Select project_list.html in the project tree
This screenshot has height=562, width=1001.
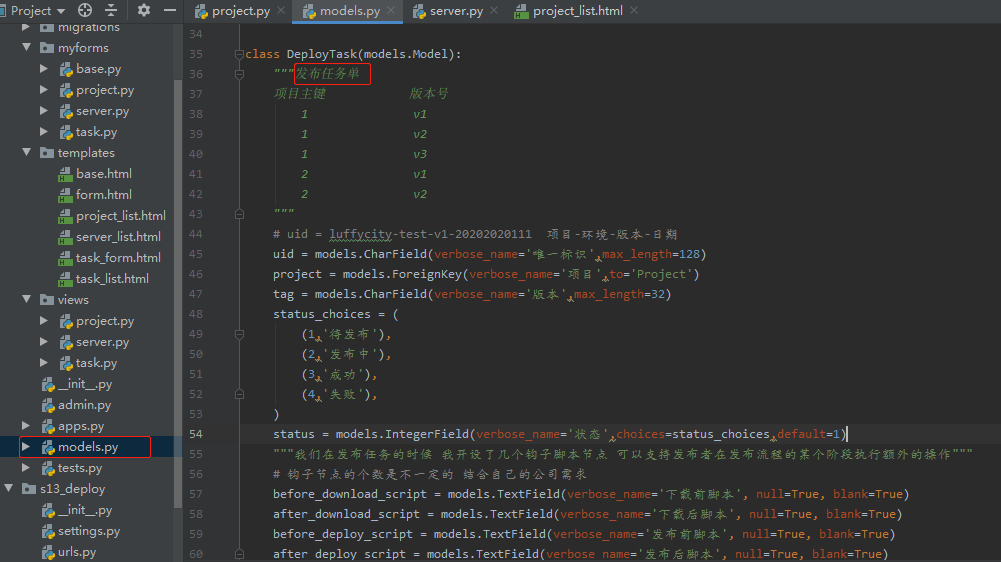(121, 216)
